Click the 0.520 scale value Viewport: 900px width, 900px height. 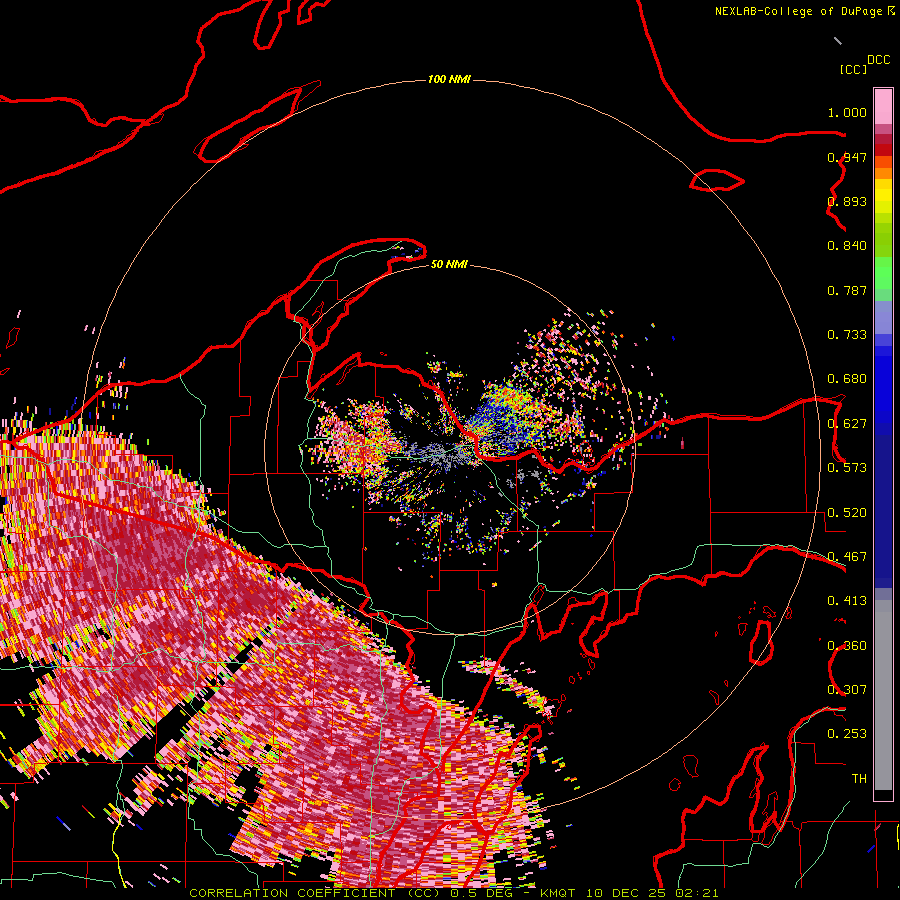(847, 513)
